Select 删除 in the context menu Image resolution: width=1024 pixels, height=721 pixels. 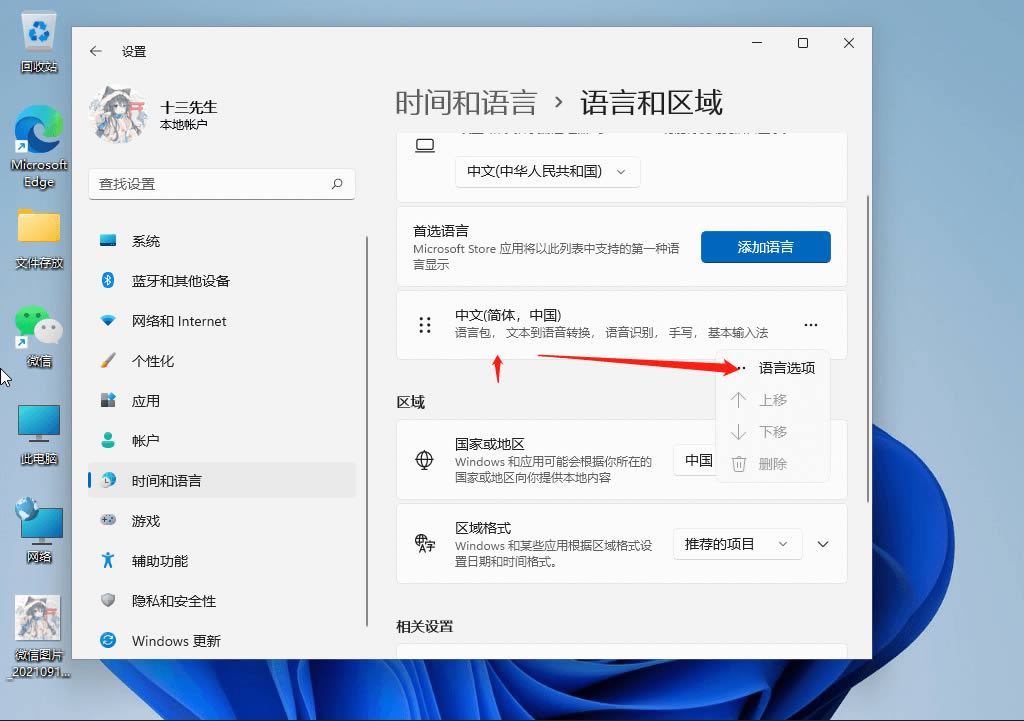click(775, 463)
